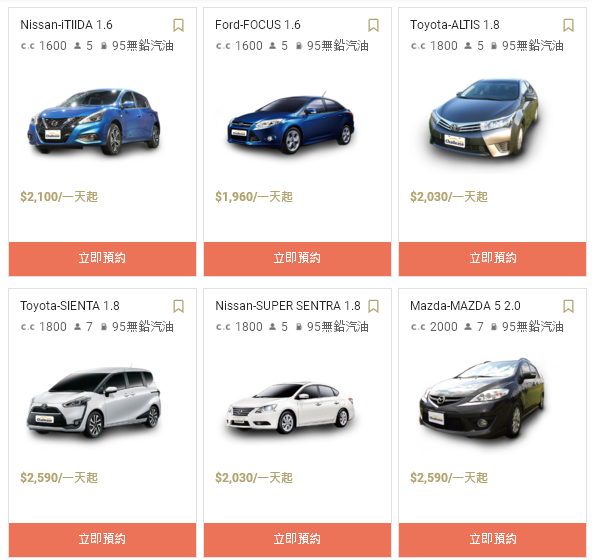This screenshot has width=600, height=560.
Task: Bookmark the Mazda-MAZDA 5 2.0 car
Action: 568,306
